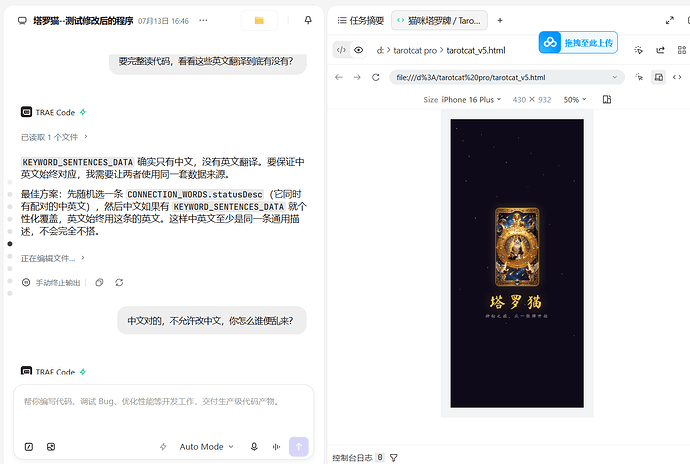The width and height of the screenshot is (690, 464).
Task: Click the first TRAE Code green lightning icon
Action: pyautogui.click(x=83, y=112)
